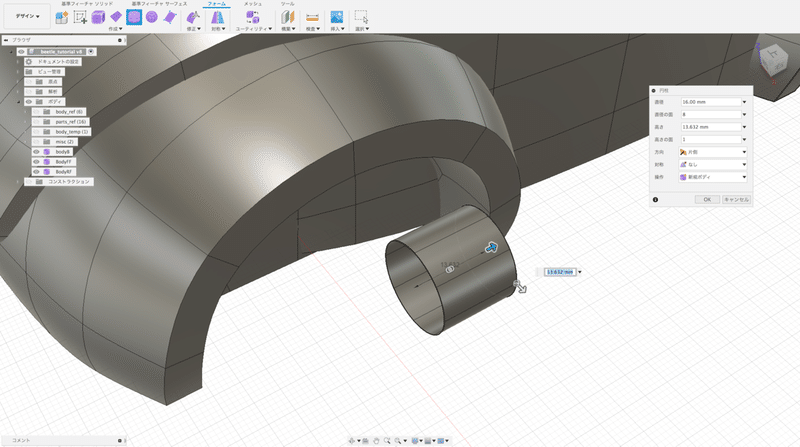Image resolution: width=800 pixels, height=447 pixels.
Task: Click the Utility (ユーティリティ) icon
Action: point(251,17)
